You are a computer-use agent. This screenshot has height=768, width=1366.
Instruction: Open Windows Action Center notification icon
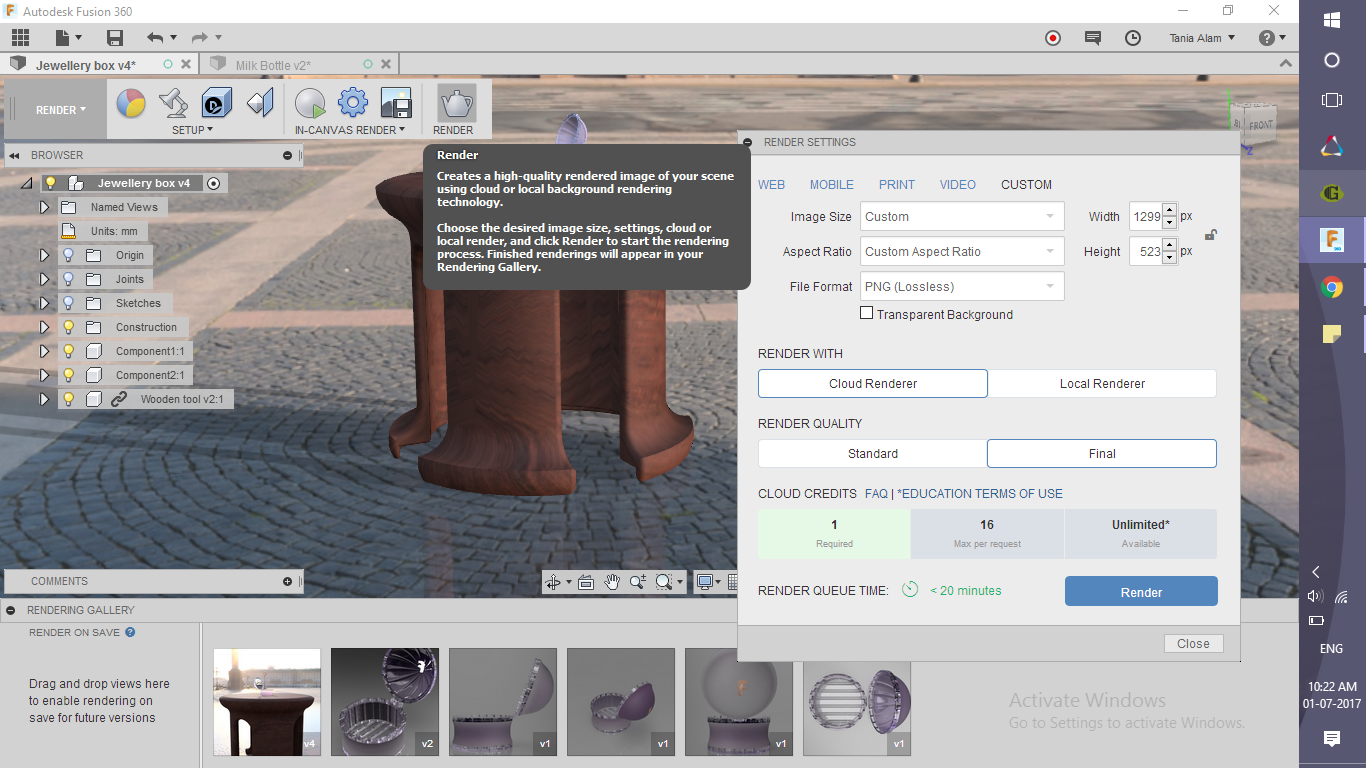coord(1331,739)
